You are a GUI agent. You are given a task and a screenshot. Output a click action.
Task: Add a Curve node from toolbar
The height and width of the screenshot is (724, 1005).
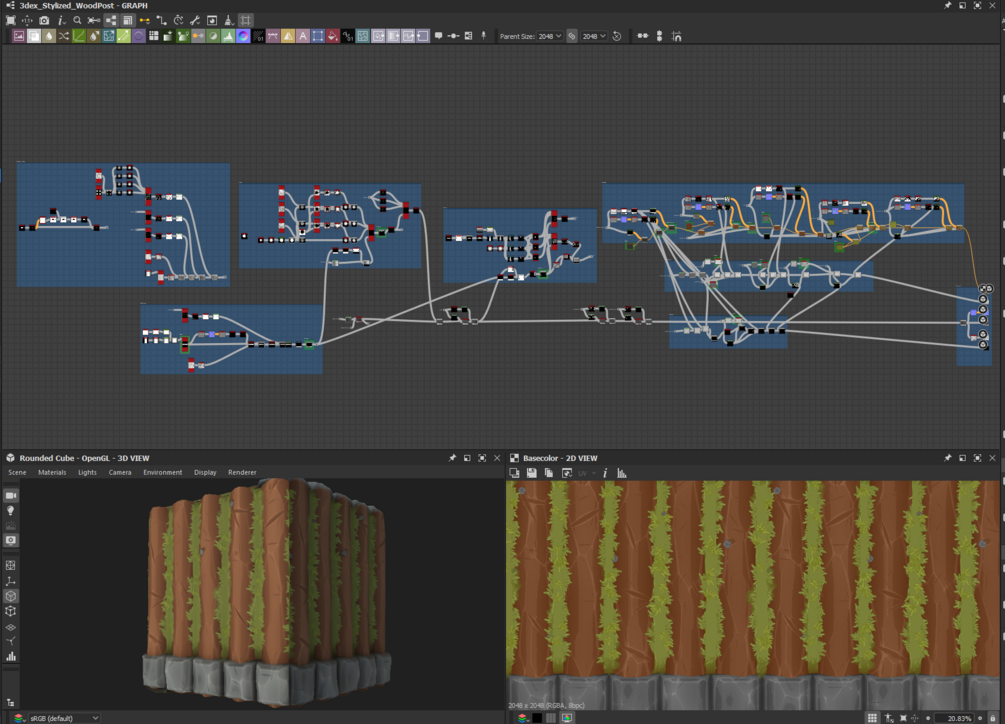pyautogui.click(x=79, y=36)
